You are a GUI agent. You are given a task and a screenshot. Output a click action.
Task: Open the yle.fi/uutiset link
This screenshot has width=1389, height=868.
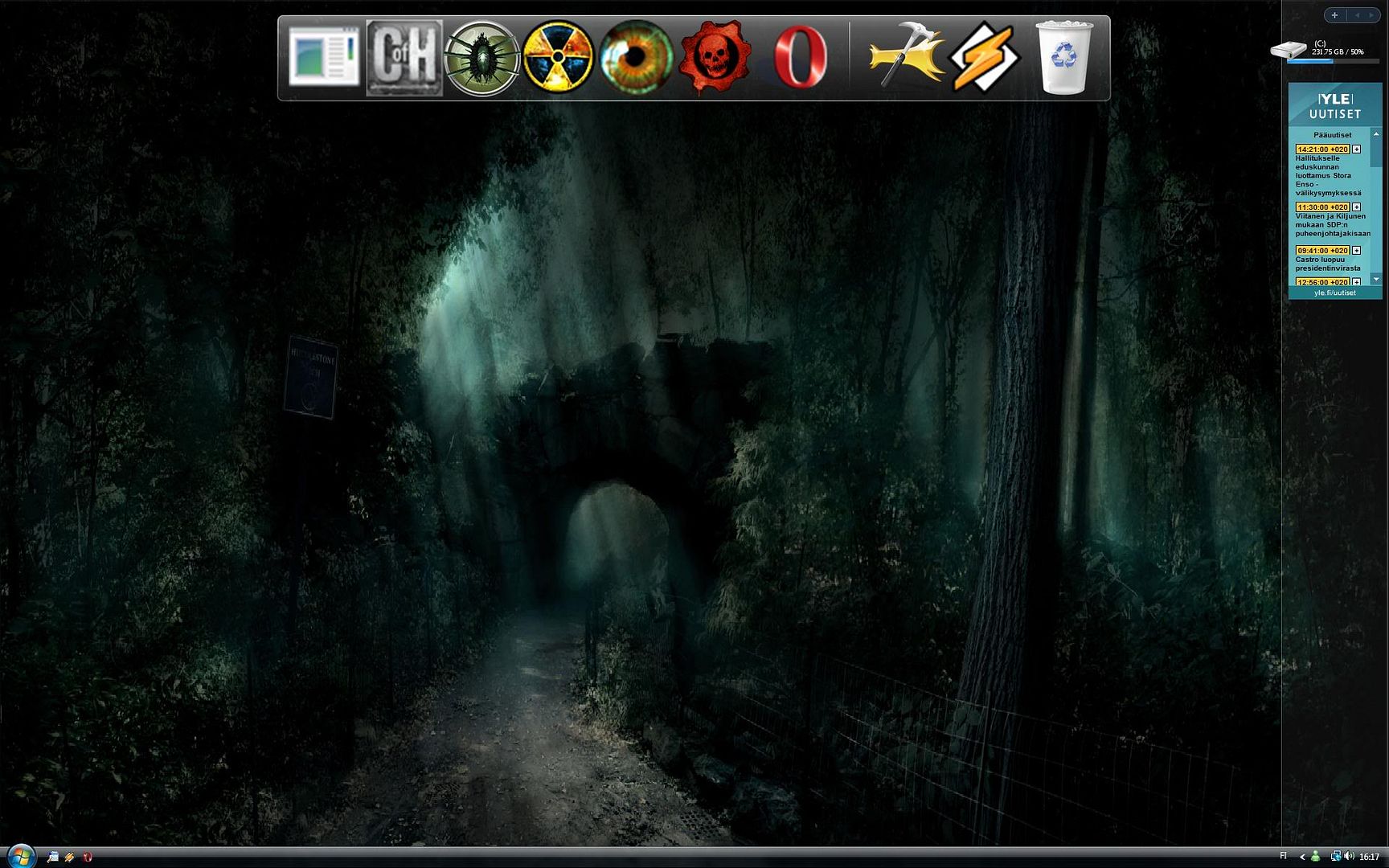coord(1334,293)
